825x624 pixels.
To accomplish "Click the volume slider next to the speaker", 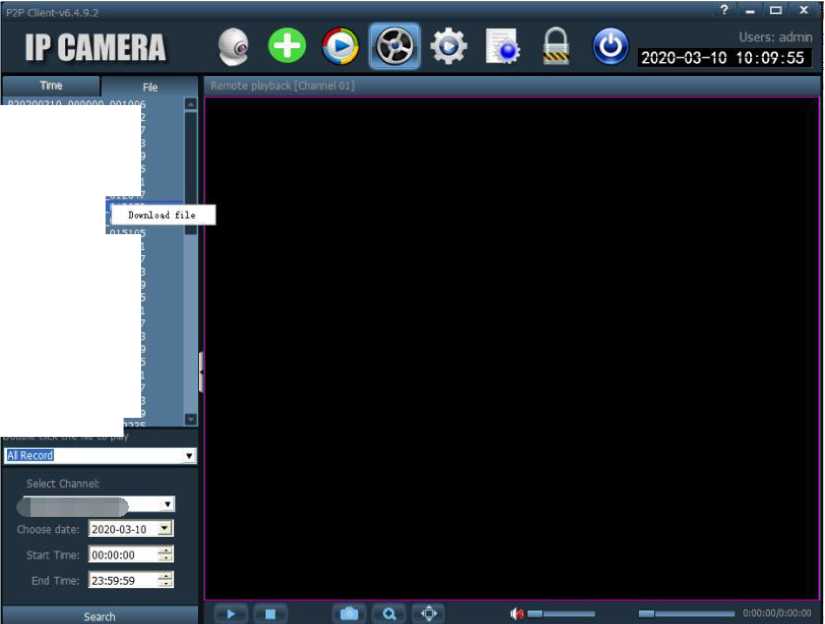I will tap(560, 614).
